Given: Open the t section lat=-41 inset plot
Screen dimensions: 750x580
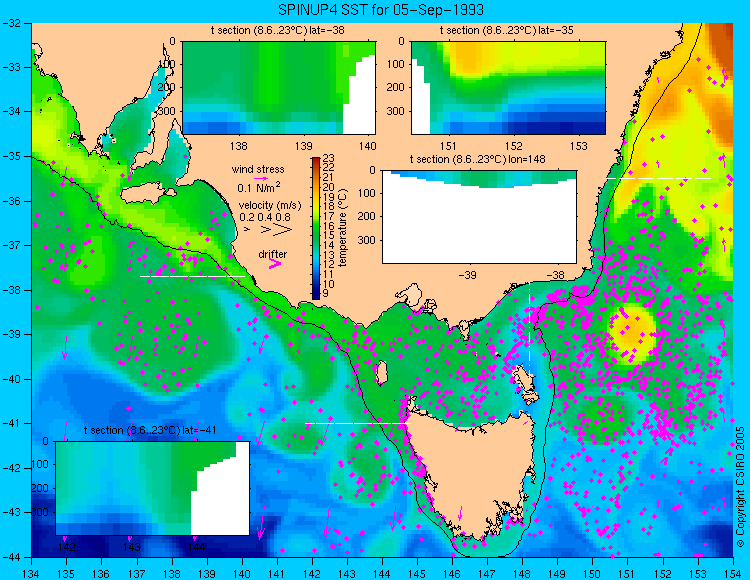Looking at the screenshot, I should (x=153, y=488).
